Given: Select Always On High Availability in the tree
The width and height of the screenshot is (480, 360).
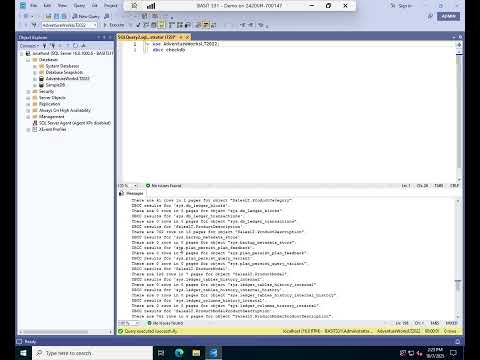Looking at the screenshot, I should click(65, 110).
